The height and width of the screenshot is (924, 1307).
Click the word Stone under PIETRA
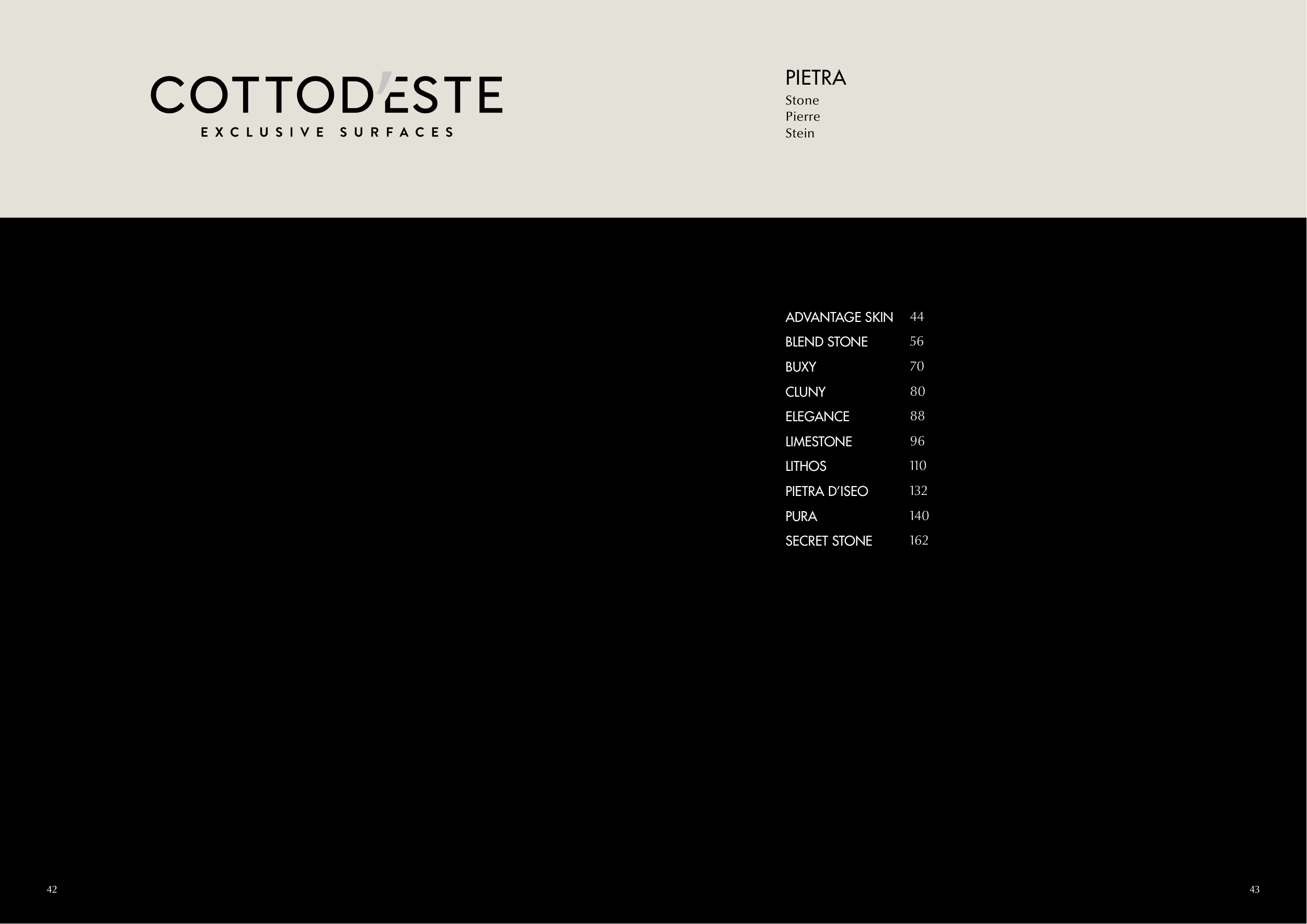(801, 101)
